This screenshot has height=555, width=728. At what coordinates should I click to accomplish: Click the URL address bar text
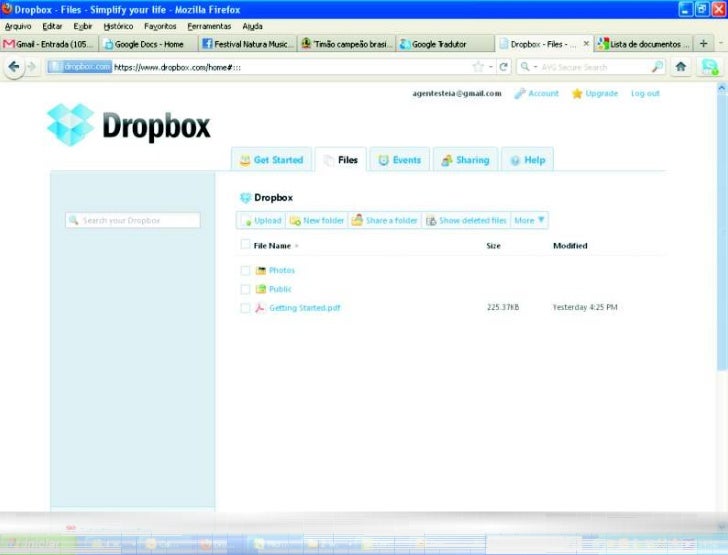click(177, 67)
